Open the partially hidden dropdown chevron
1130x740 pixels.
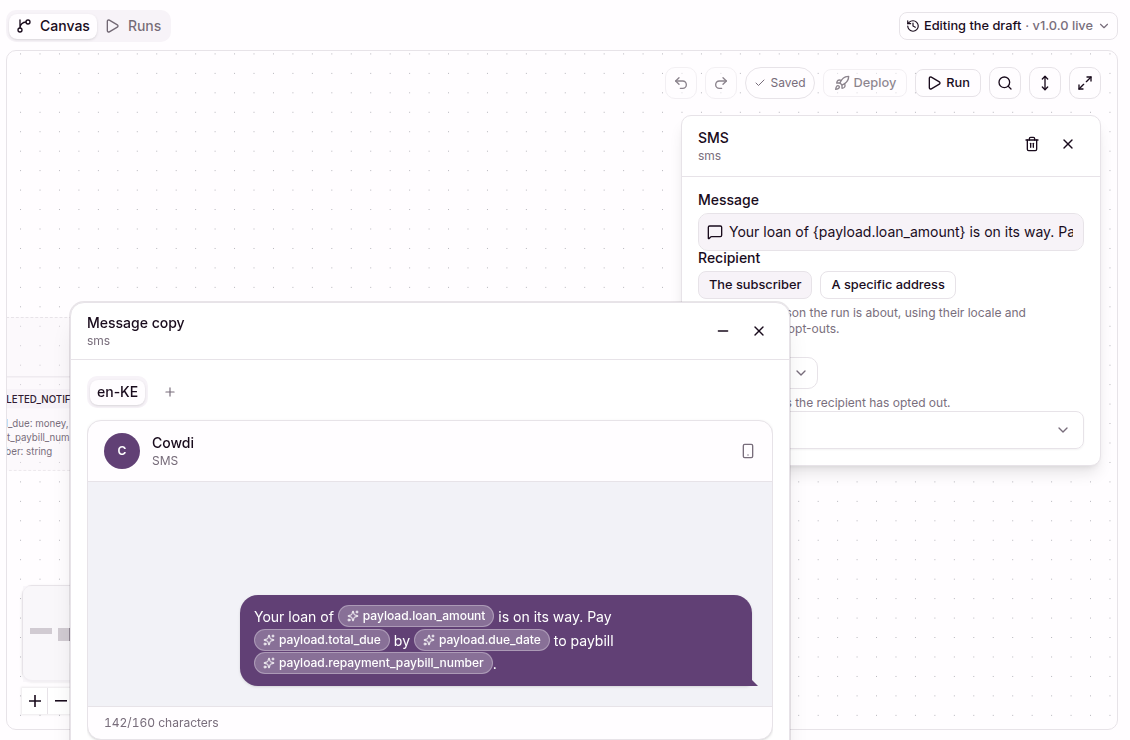click(x=801, y=373)
